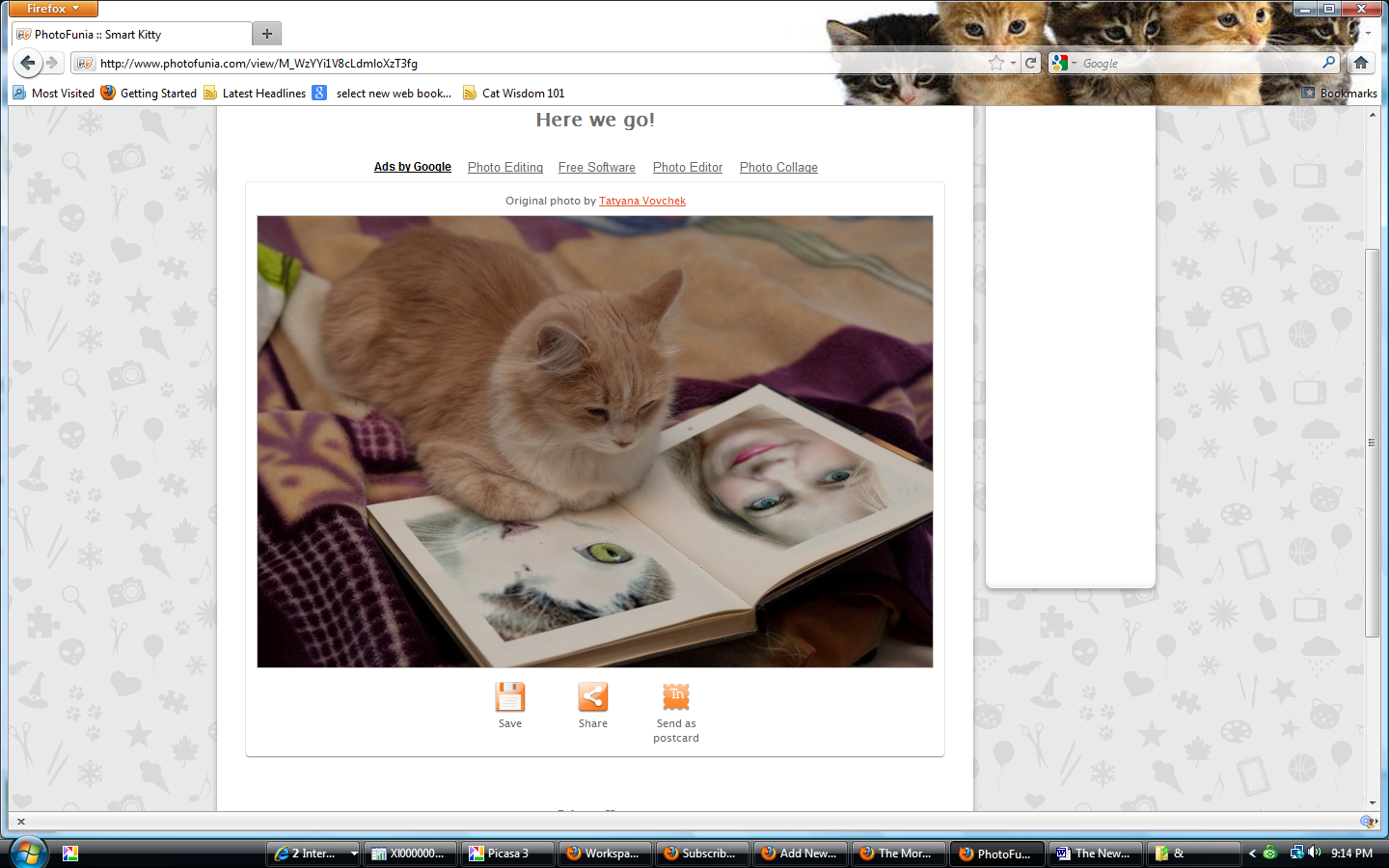Go back with the browser Back arrow
The width and height of the screenshot is (1389, 868).
27,63
